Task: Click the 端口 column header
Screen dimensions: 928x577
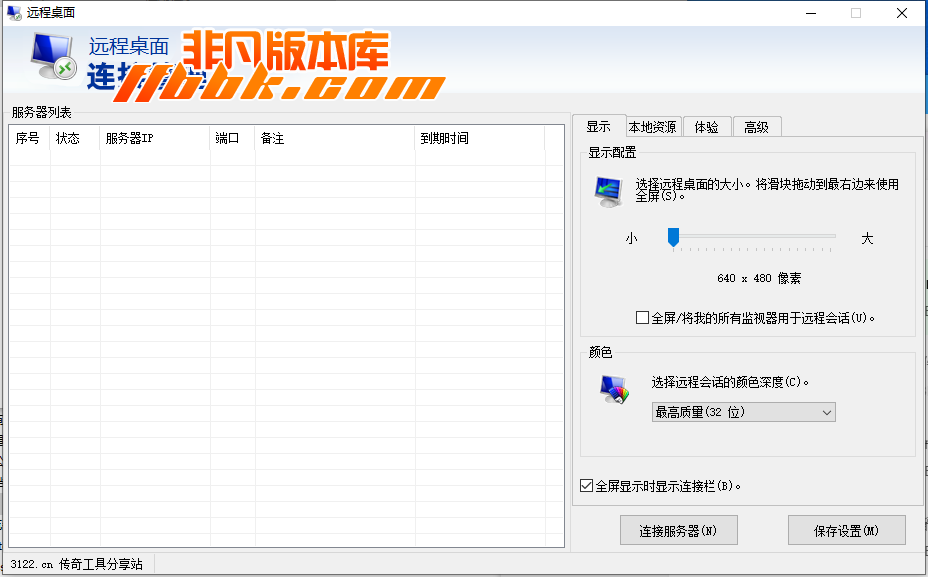Action: (x=232, y=139)
